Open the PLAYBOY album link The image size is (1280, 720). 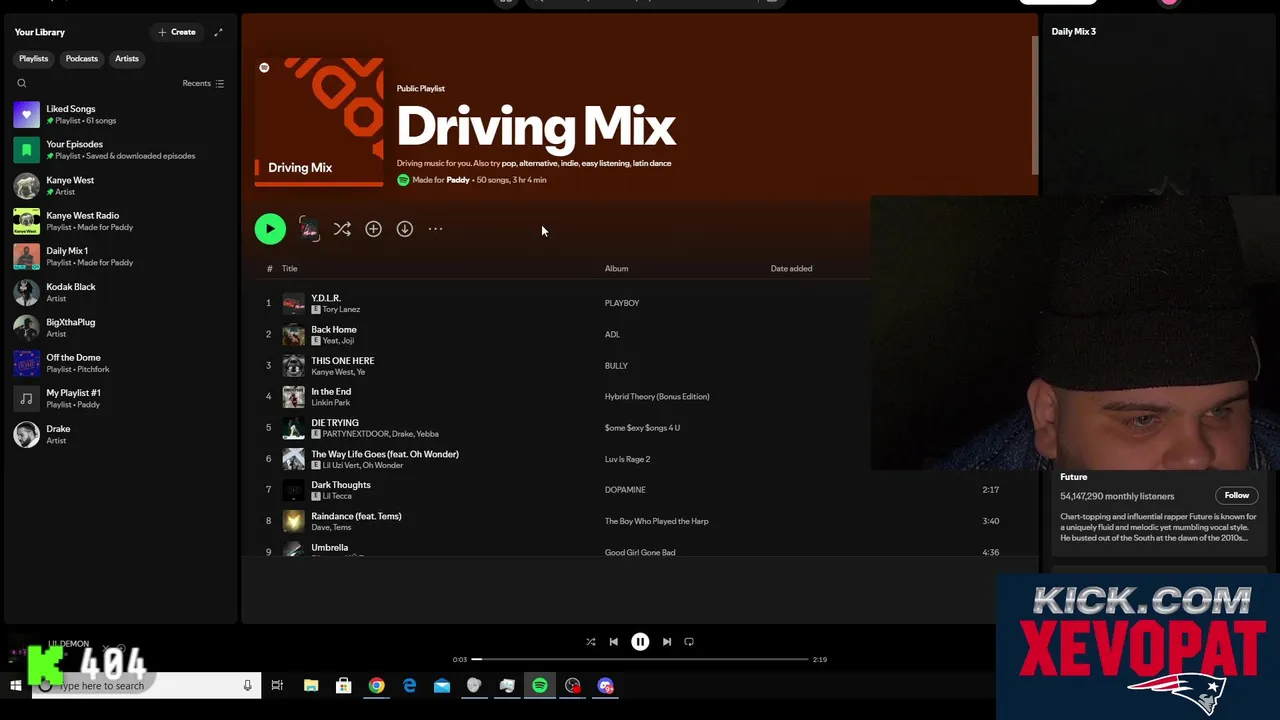[x=622, y=303]
